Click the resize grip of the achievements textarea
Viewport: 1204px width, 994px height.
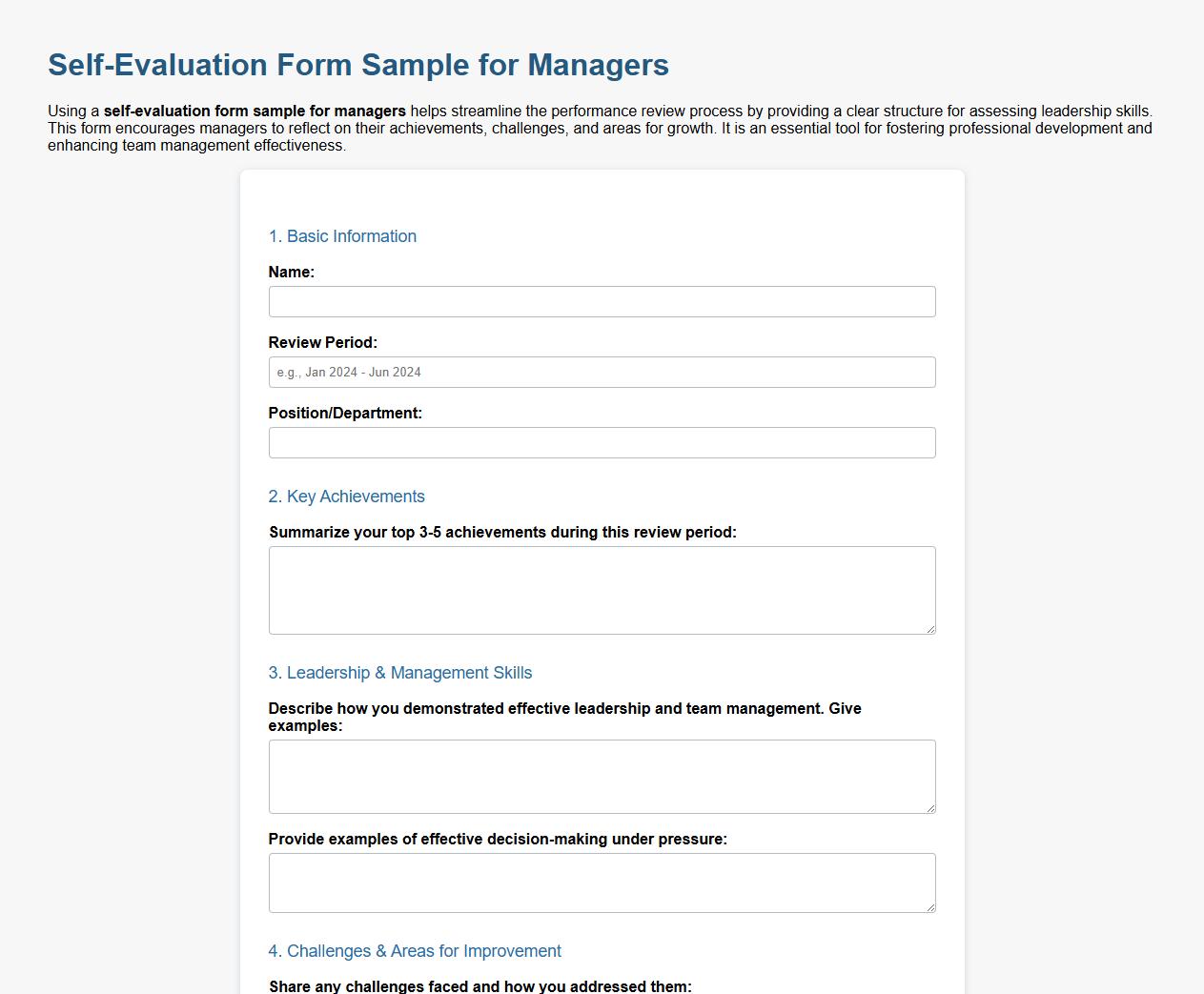(929, 627)
